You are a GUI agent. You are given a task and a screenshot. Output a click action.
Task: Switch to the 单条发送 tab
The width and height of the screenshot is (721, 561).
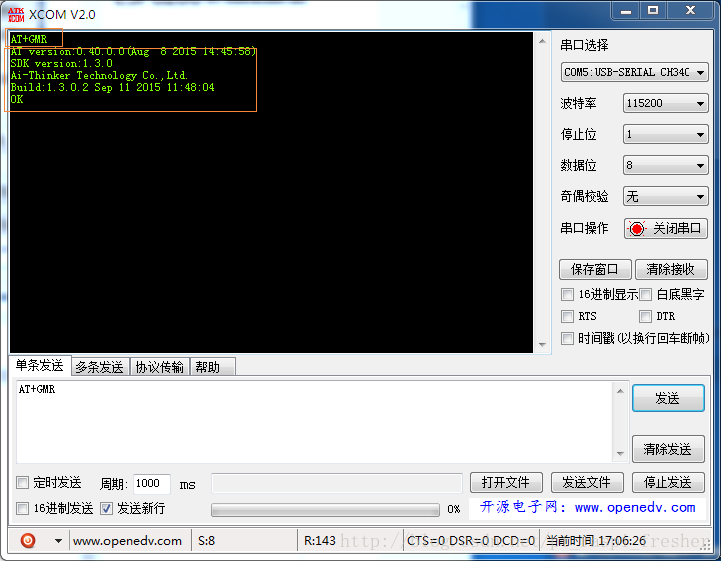[40, 366]
